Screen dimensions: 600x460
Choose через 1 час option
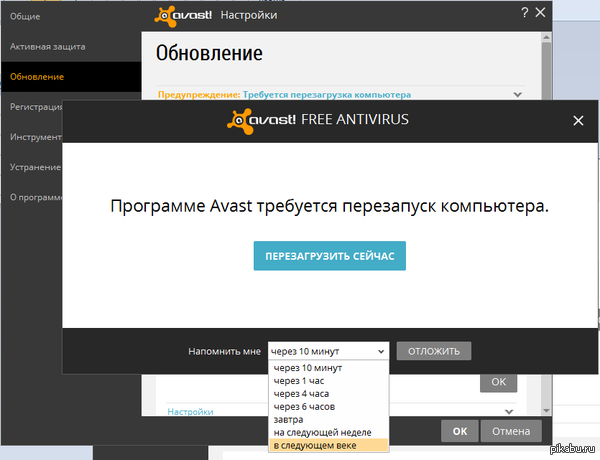pos(329,381)
